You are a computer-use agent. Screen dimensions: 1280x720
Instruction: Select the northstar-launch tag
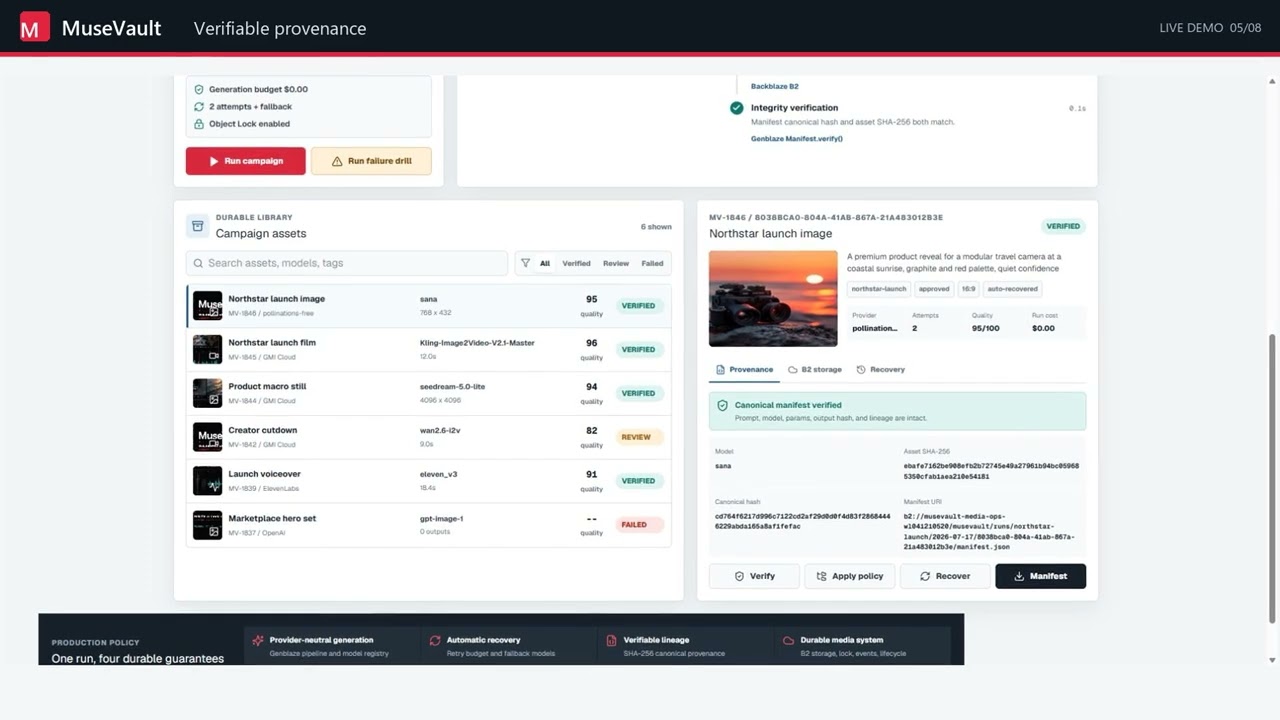[x=881, y=289]
